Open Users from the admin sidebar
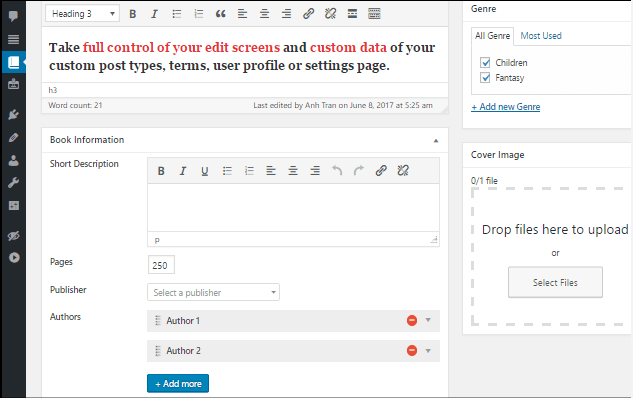This screenshot has width=633, height=398. [13, 160]
